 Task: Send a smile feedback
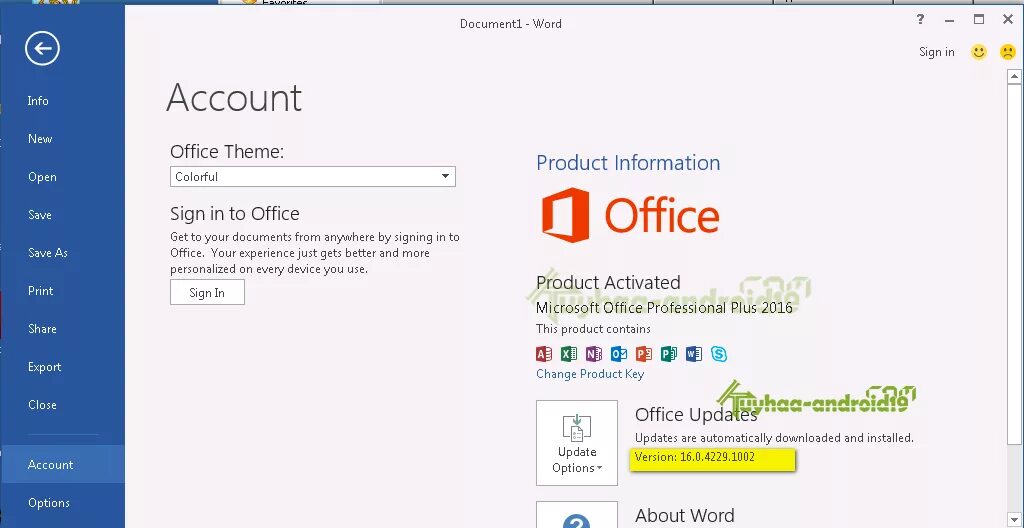pos(978,52)
